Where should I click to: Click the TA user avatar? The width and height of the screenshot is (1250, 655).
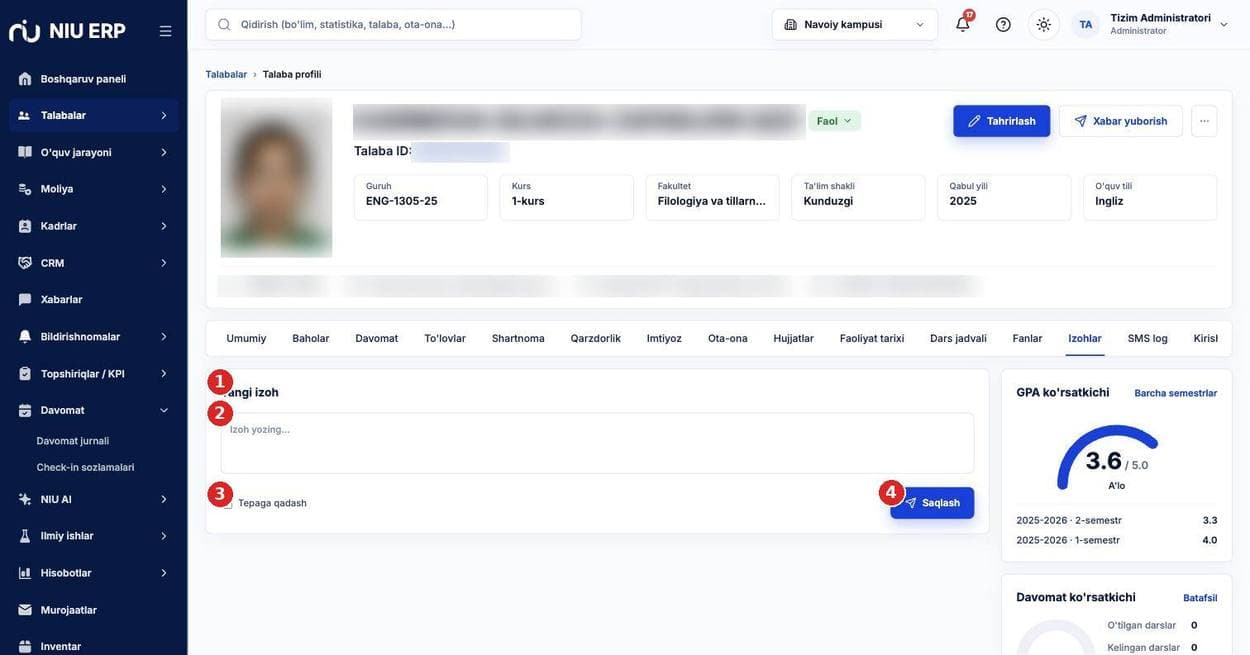click(x=1086, y=24)
